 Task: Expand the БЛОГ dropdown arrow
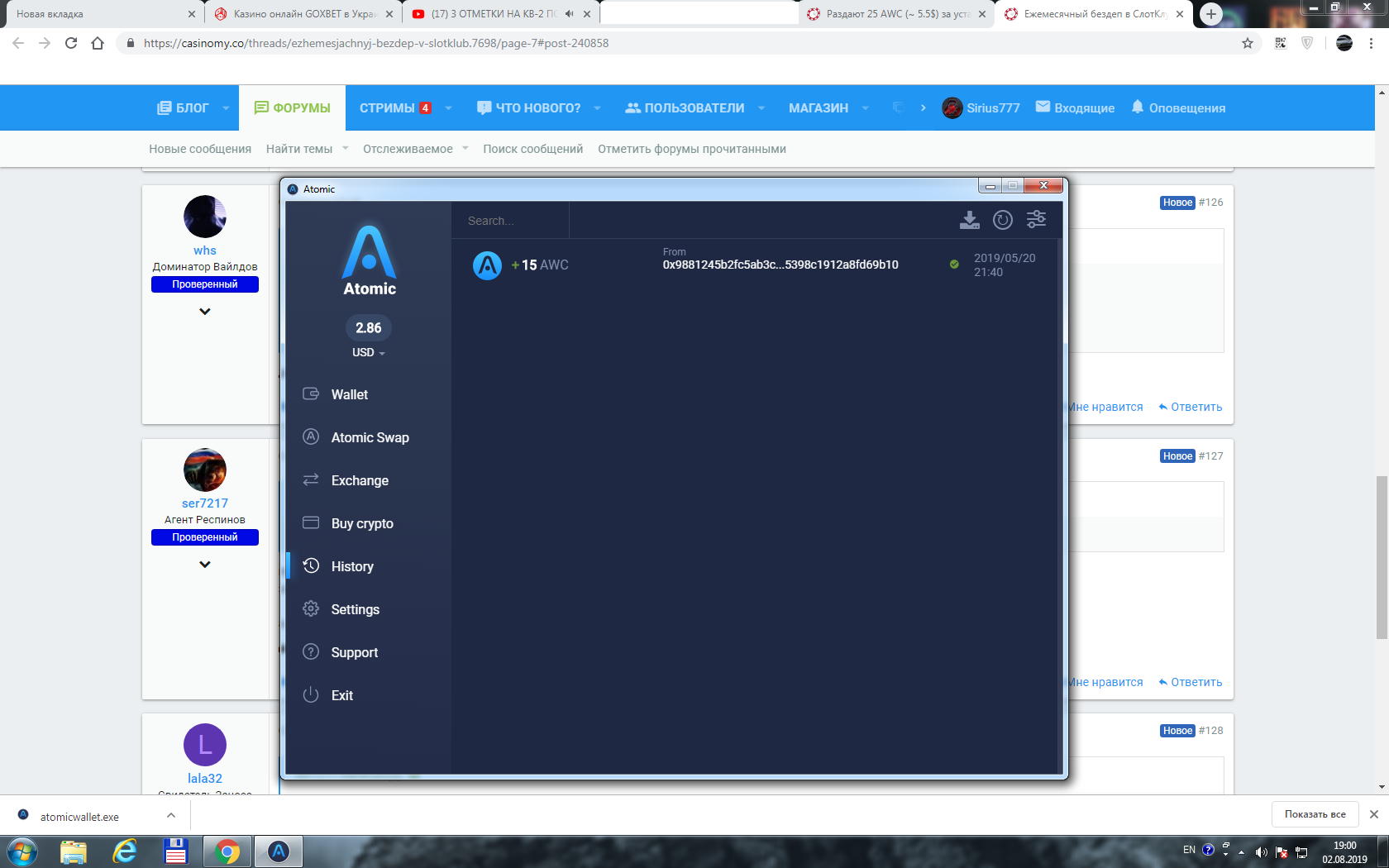226,108
